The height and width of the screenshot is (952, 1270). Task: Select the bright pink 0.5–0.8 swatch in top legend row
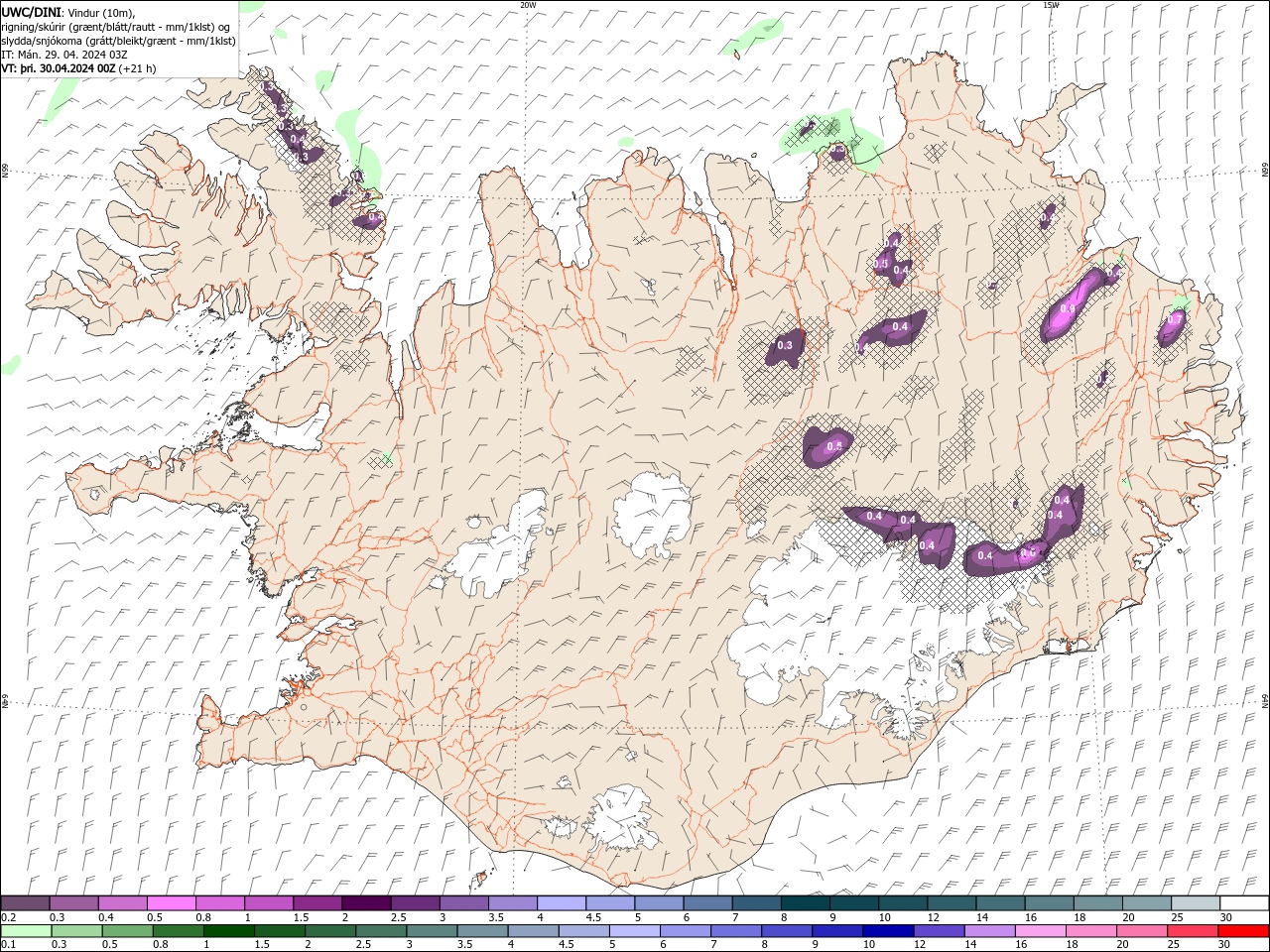(172, 903)
